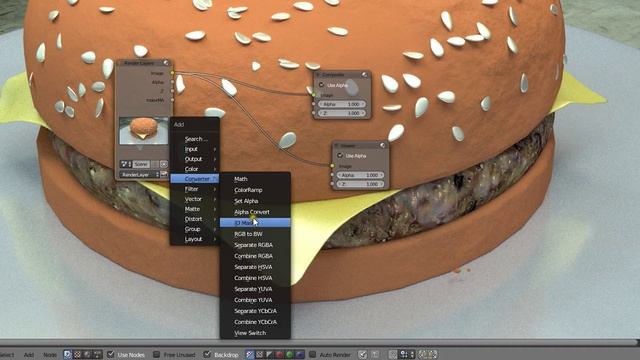The height and width of the screenshot is (360, 640).
Task: Toggle Backdrop checkbox
Action: point(207,354)
